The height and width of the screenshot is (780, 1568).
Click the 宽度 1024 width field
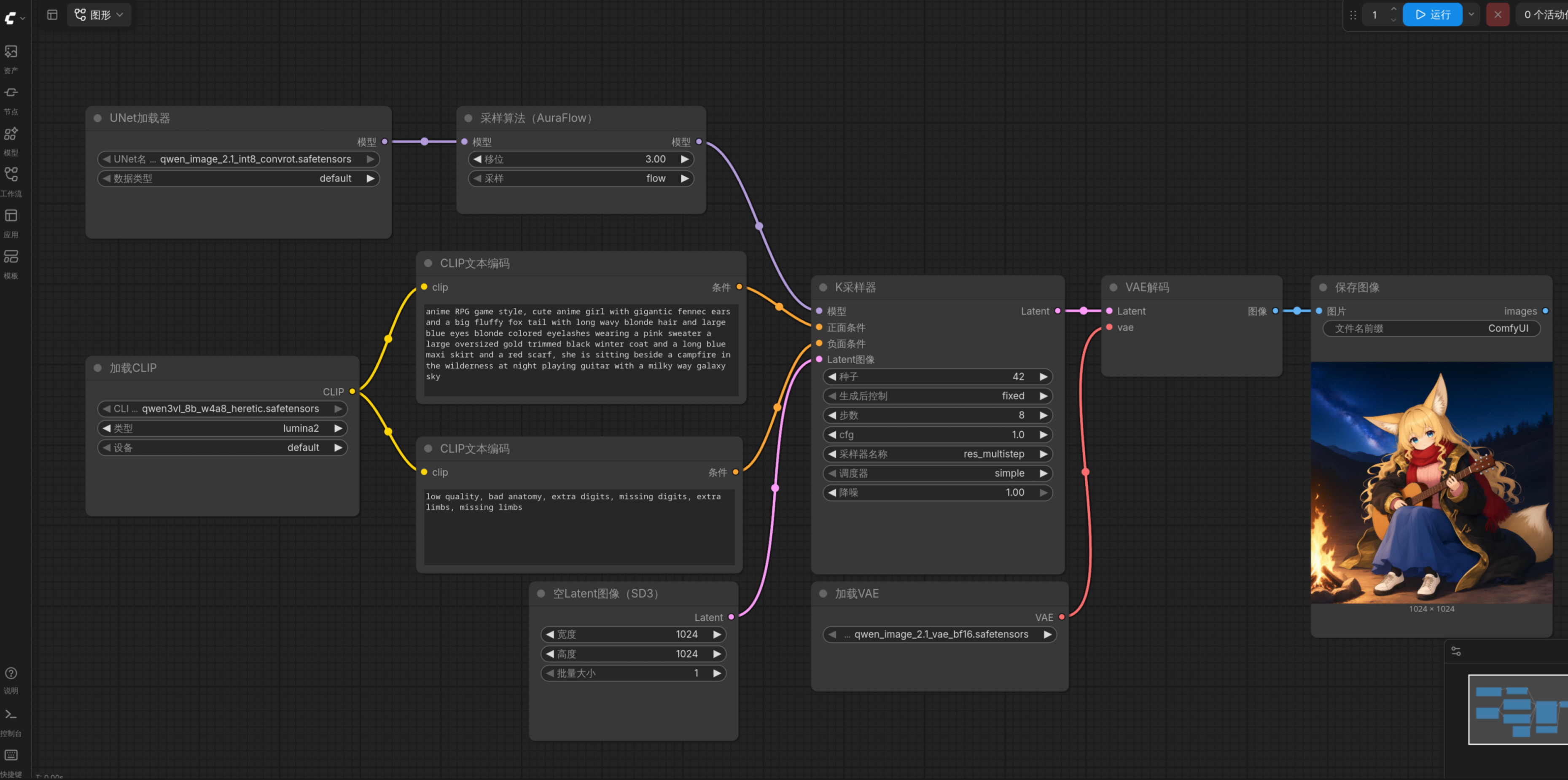pos(633,635)
